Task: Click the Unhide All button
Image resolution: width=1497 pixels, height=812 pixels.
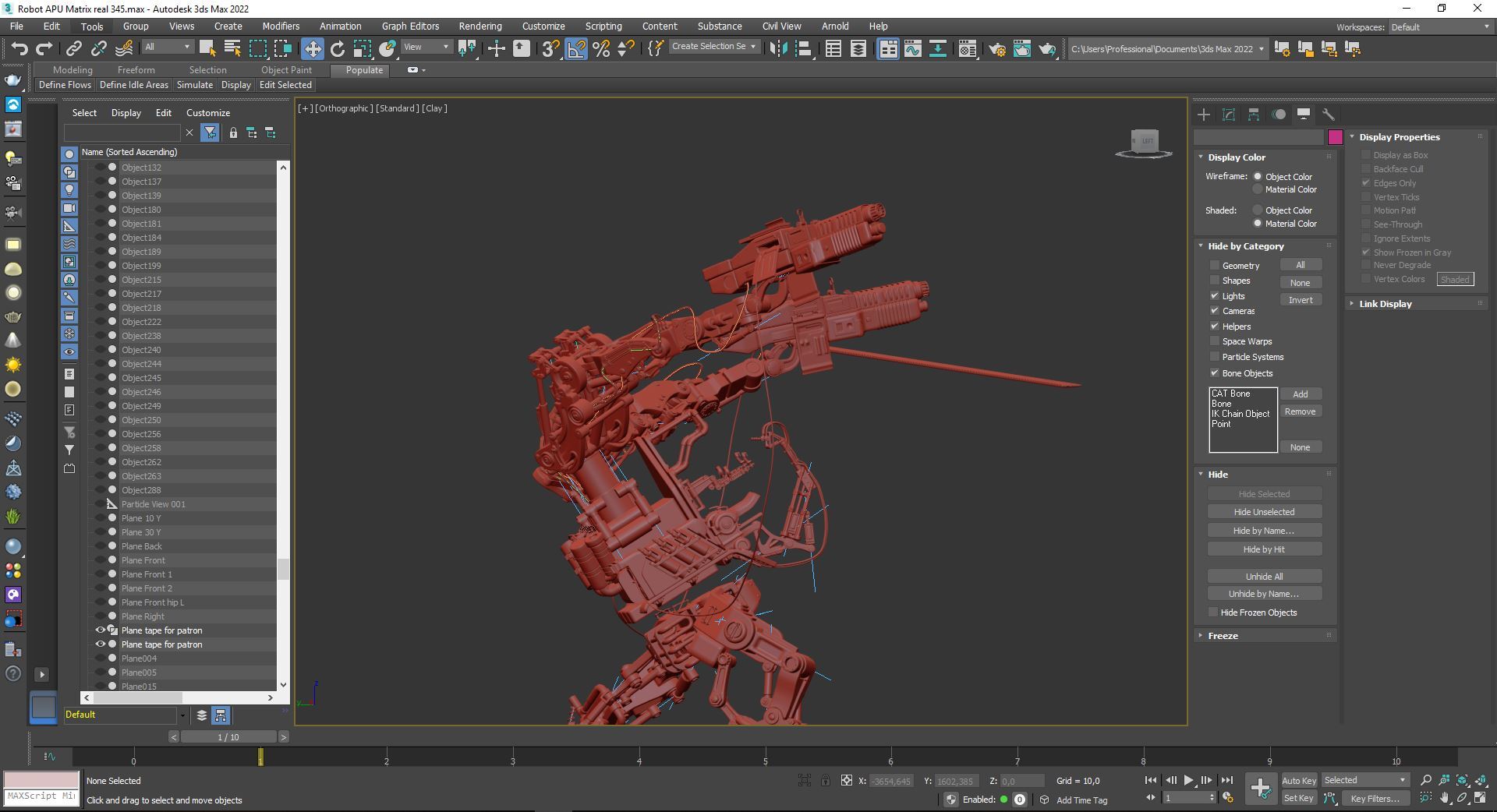Action: pyautogui.click(x=1264, y=577)
